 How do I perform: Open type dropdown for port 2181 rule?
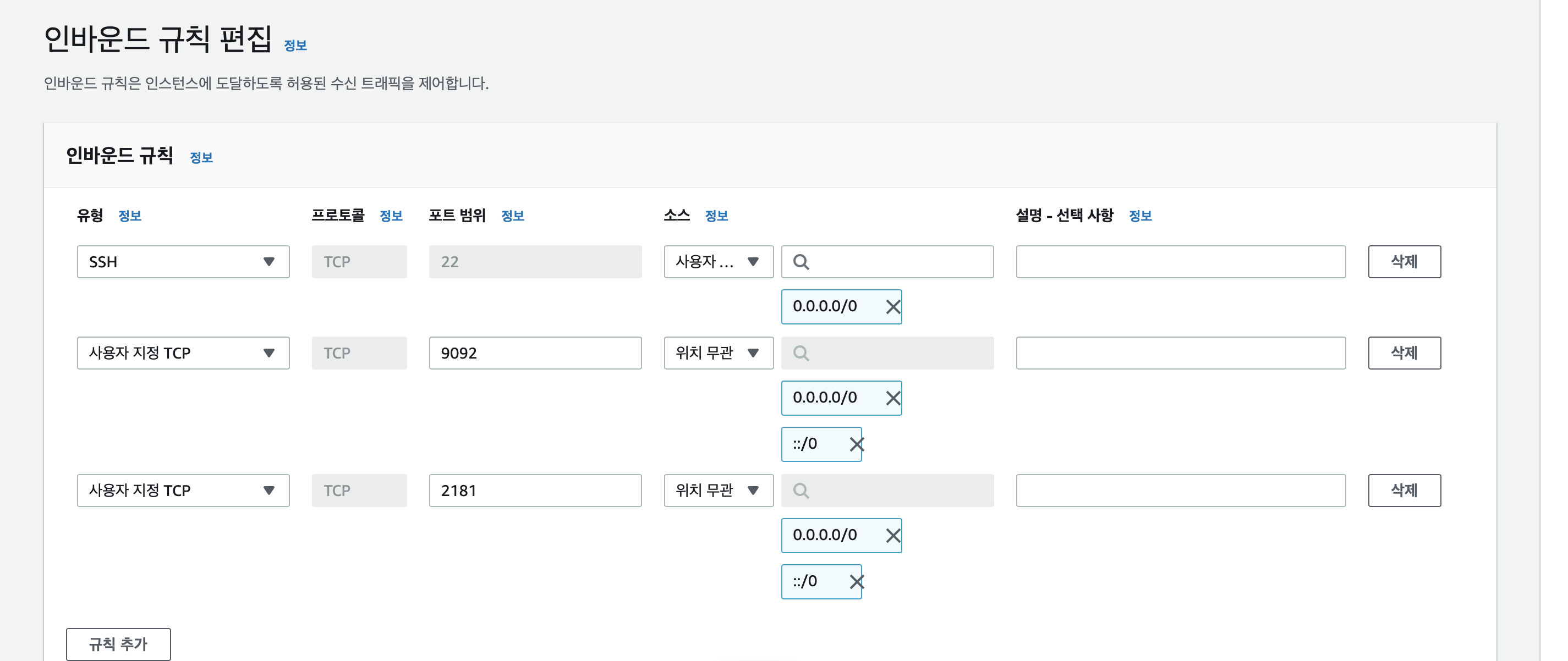[183, 491]
